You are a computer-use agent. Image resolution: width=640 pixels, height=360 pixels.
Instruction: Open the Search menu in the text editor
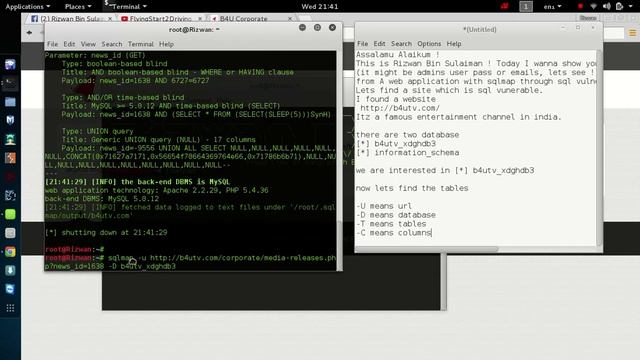pos(401,44)
